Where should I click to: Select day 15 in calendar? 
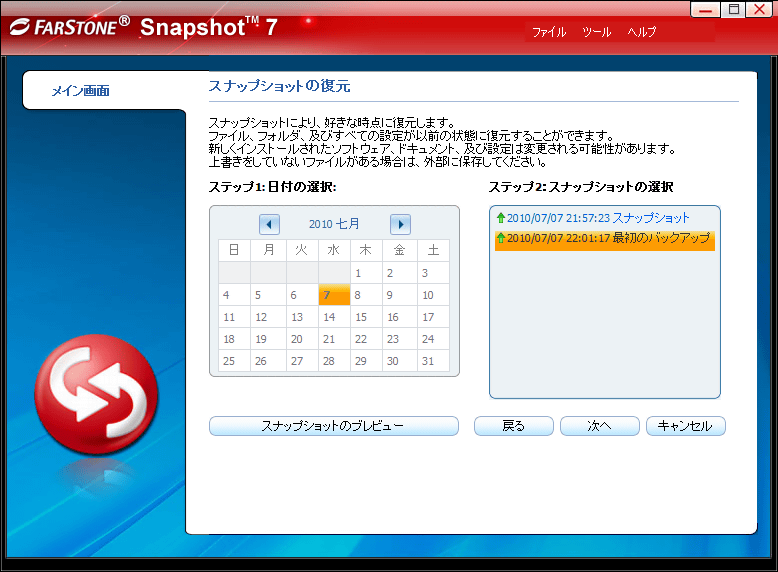point(366,317)
